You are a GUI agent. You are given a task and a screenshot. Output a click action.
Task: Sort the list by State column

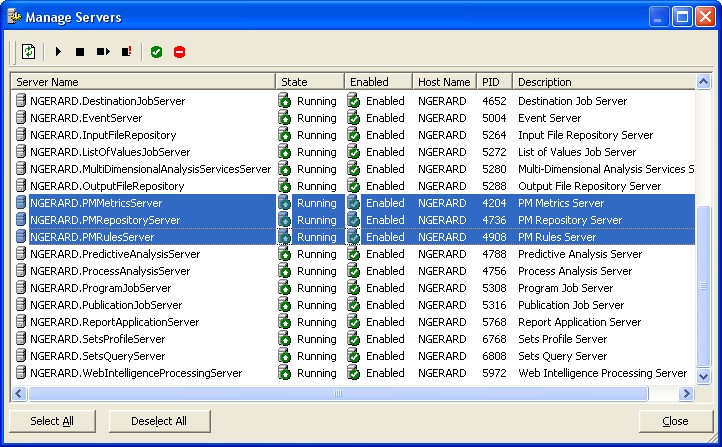pos(309,82)
